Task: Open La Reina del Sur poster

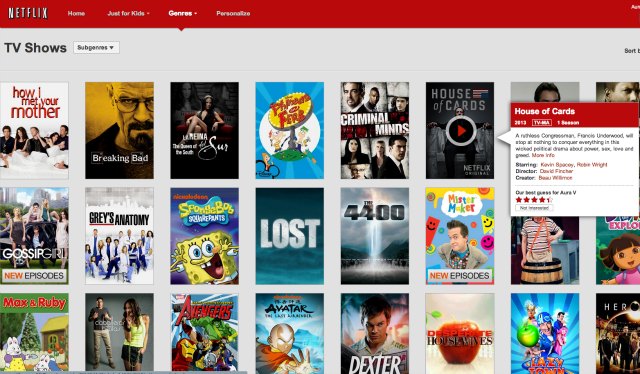Action: [204, 131]
